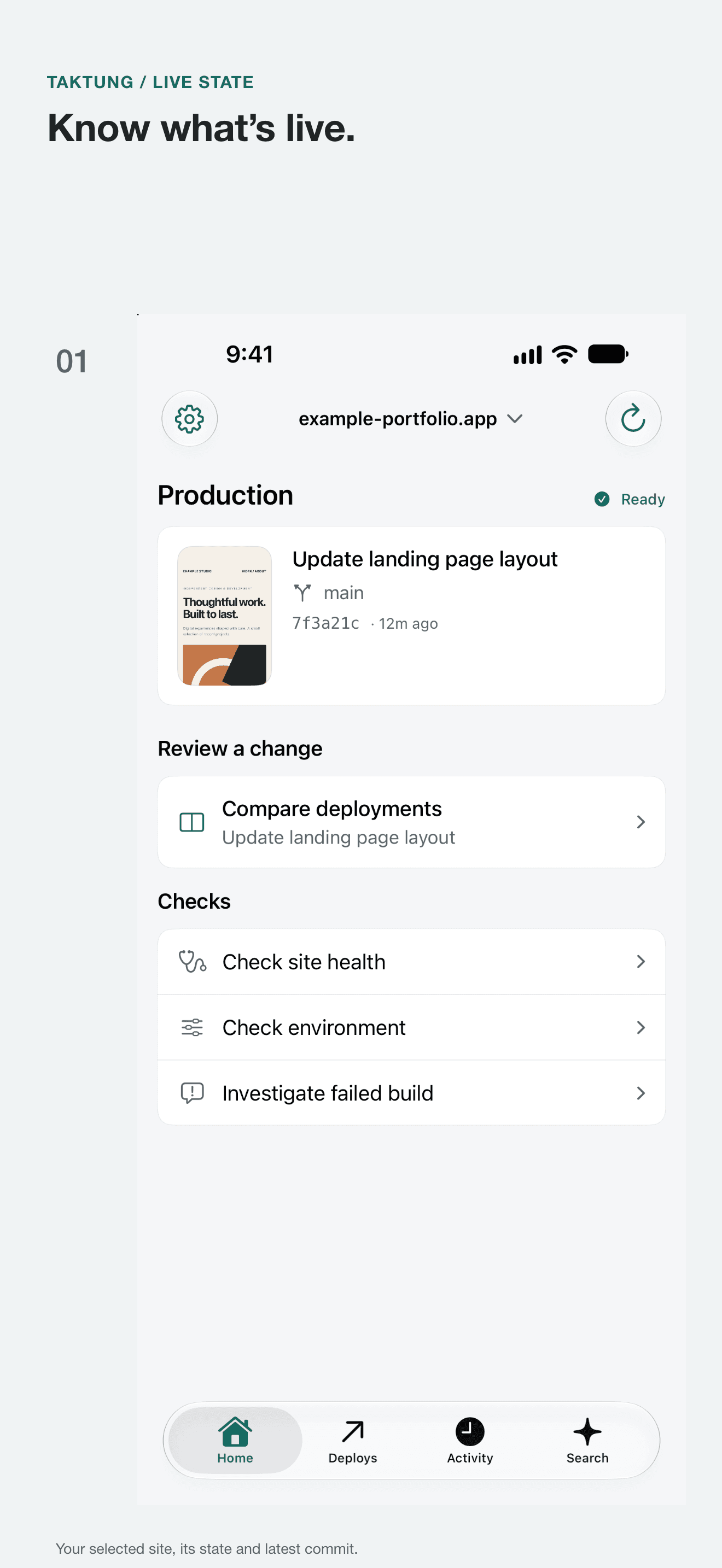Open settings via the gear icon
This screenshot has width=722, height=1568.
click(189, 419)
